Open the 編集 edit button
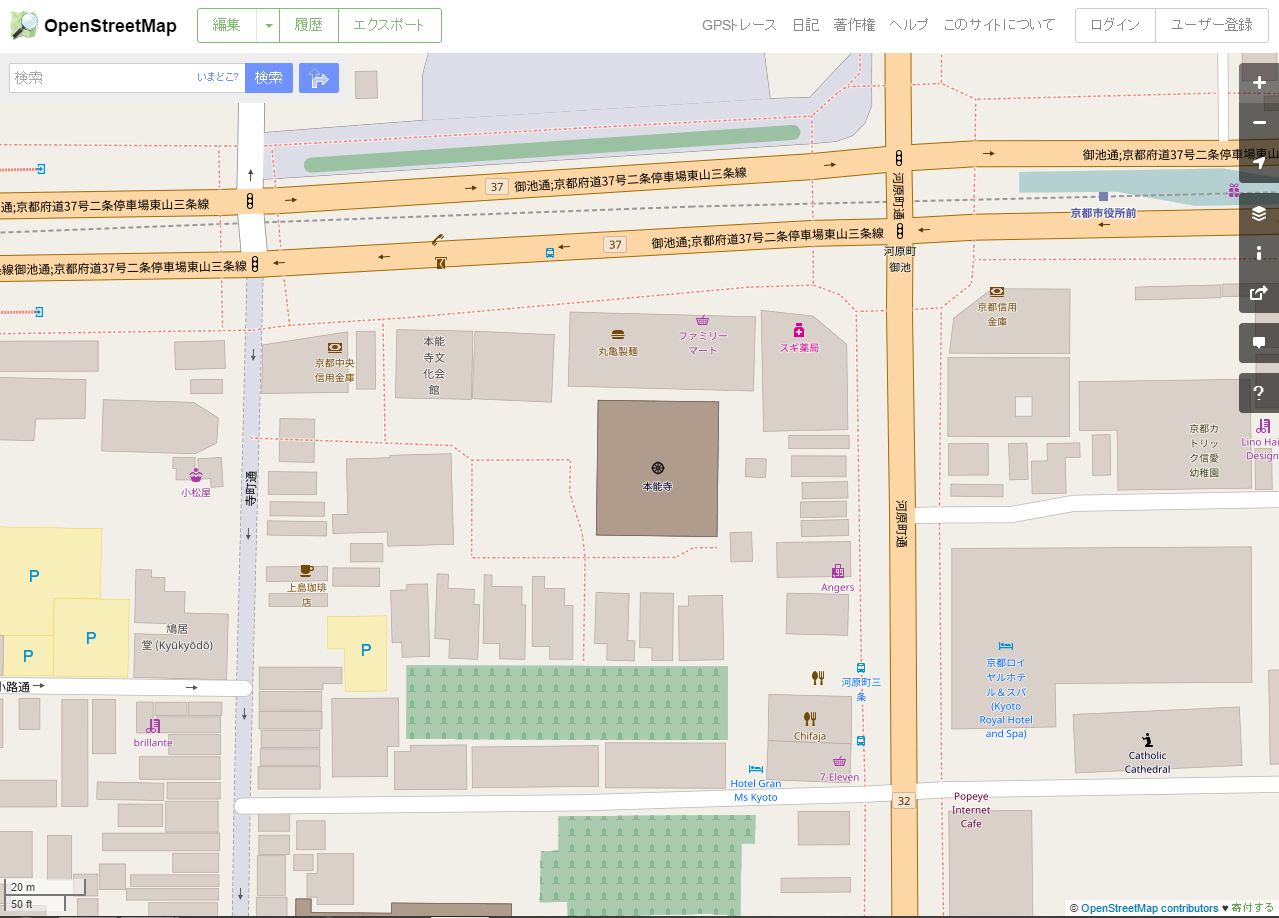Screen dimensions: 1279x918 click(227, 25)
